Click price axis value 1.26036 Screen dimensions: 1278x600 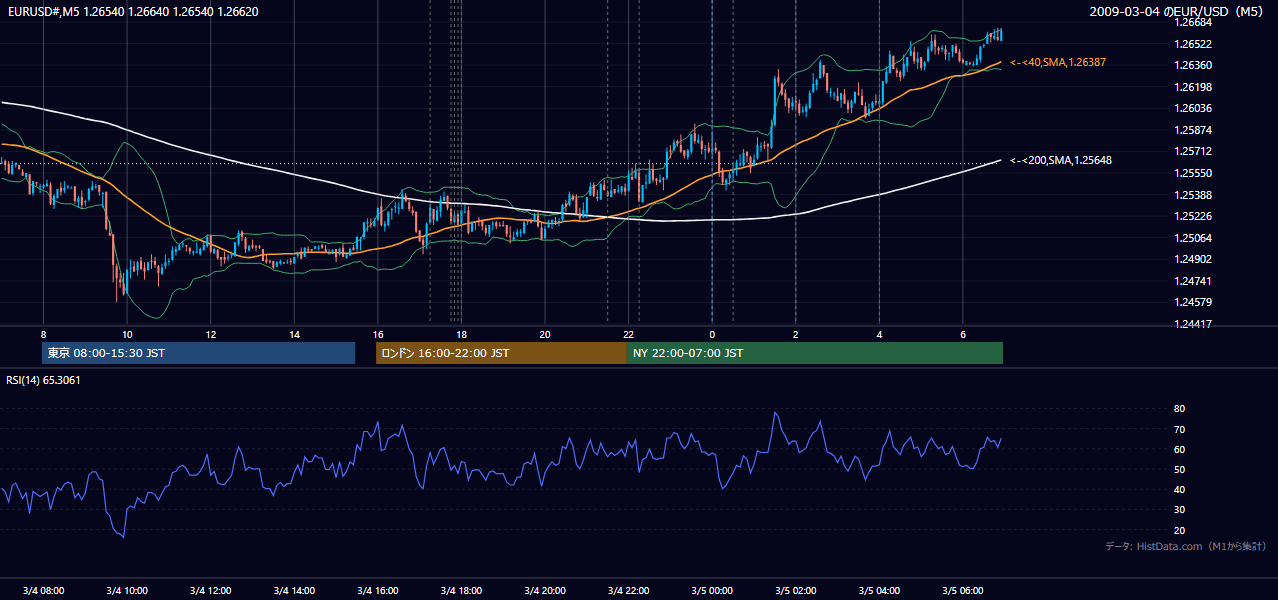(x=1193, y=108)
